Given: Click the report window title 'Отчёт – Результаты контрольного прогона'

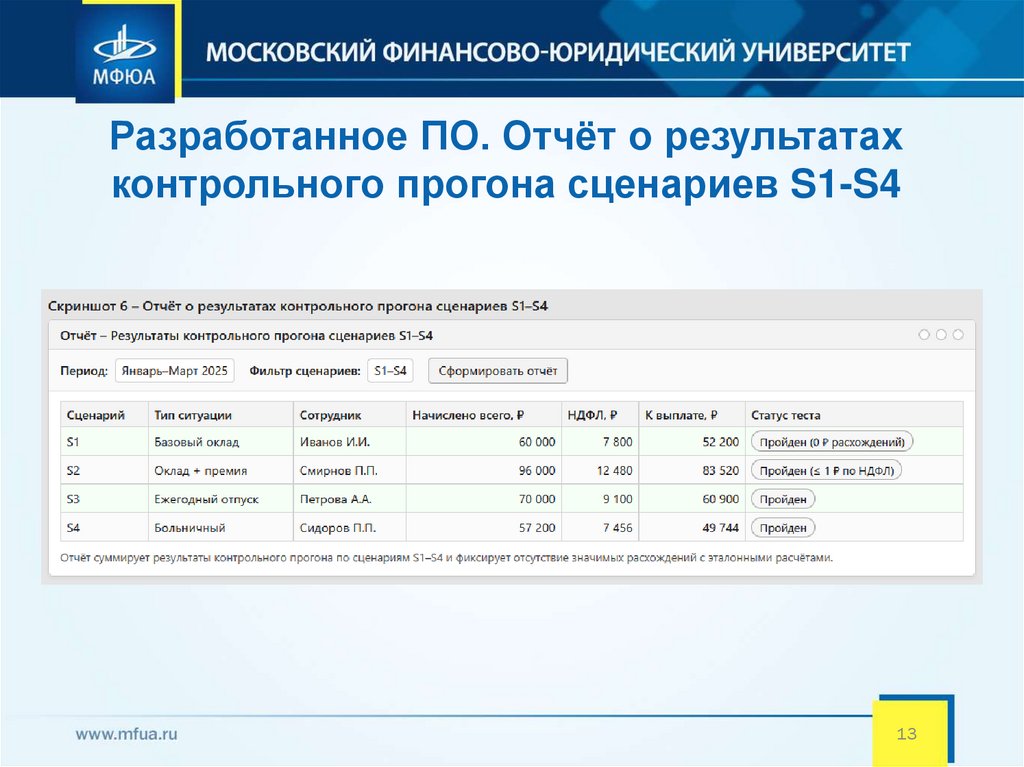Looking at the screenshot, I should 247,336.
